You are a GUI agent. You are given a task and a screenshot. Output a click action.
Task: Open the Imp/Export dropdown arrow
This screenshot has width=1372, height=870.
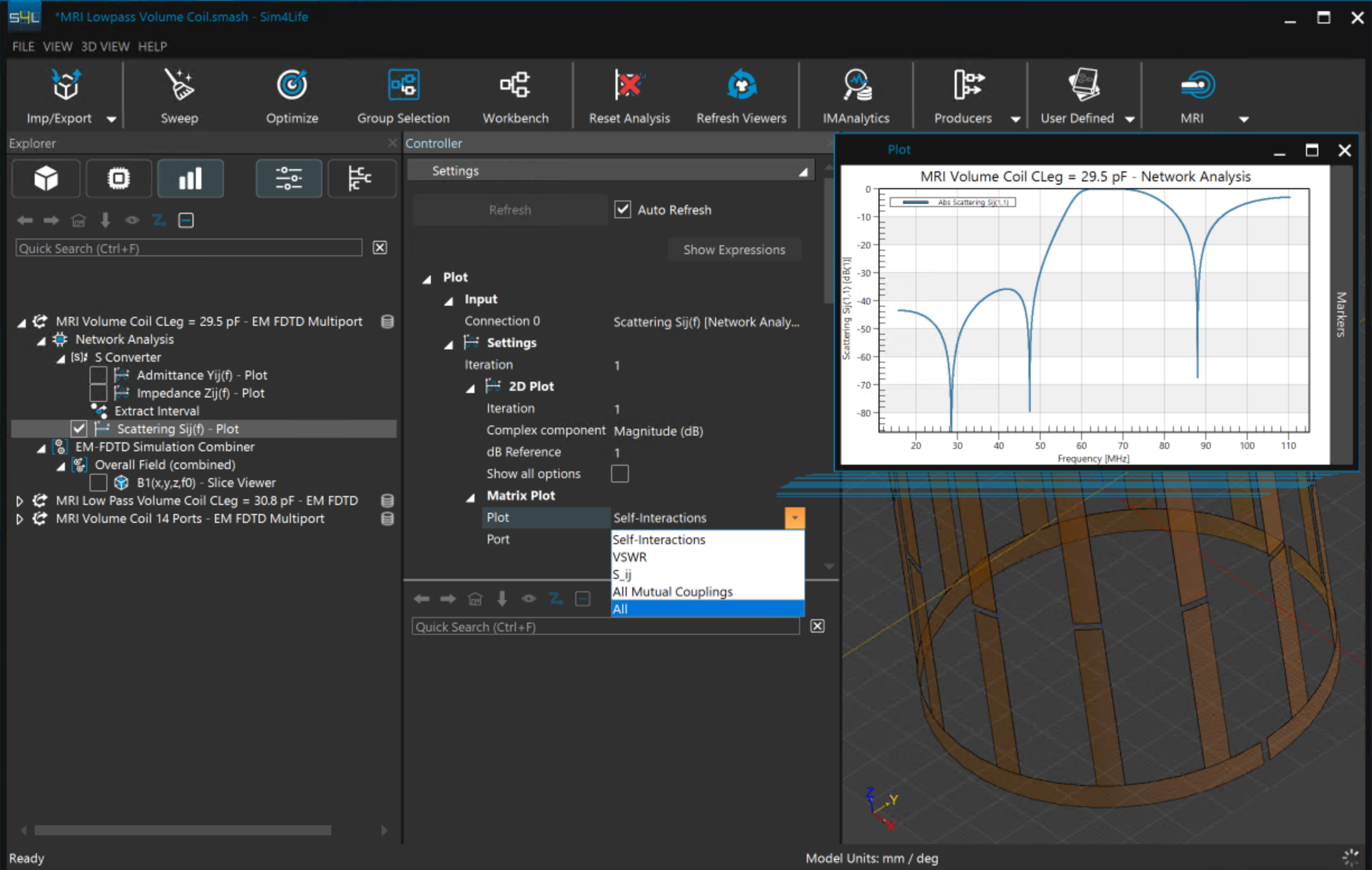[x=112, y=119]
